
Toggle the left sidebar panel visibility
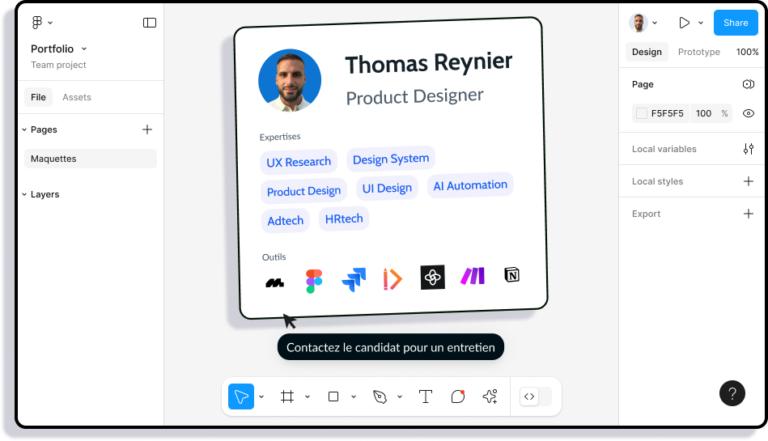149,22
